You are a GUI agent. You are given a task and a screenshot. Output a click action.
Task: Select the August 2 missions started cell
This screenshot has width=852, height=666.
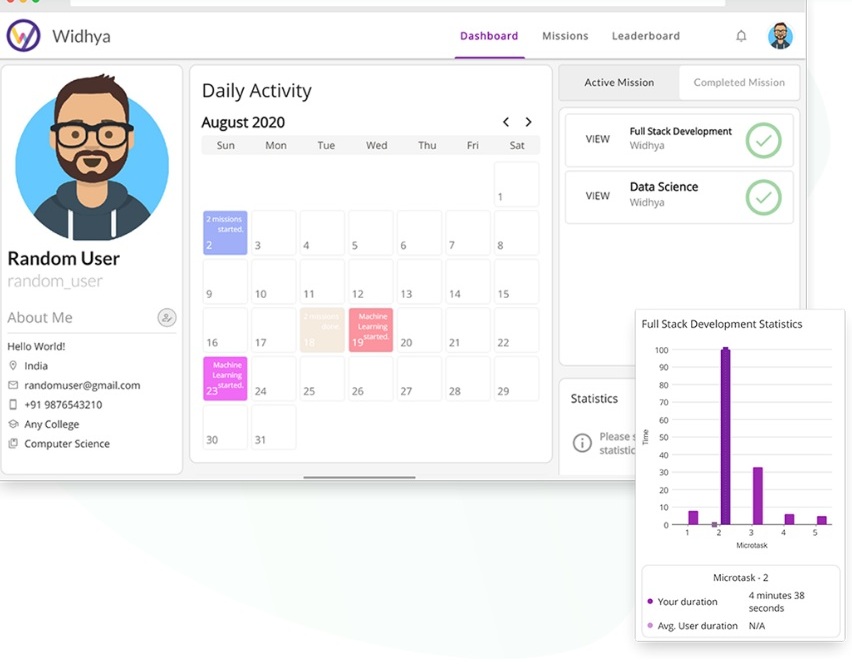coord(225,233)
